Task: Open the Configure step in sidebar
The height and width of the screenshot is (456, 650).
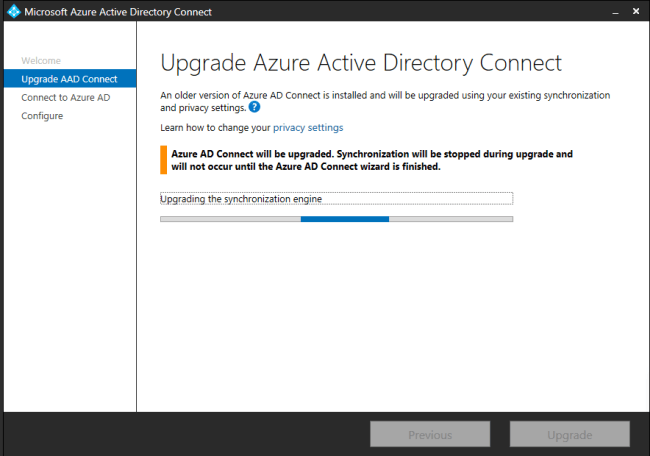Action: pos(42,116)
